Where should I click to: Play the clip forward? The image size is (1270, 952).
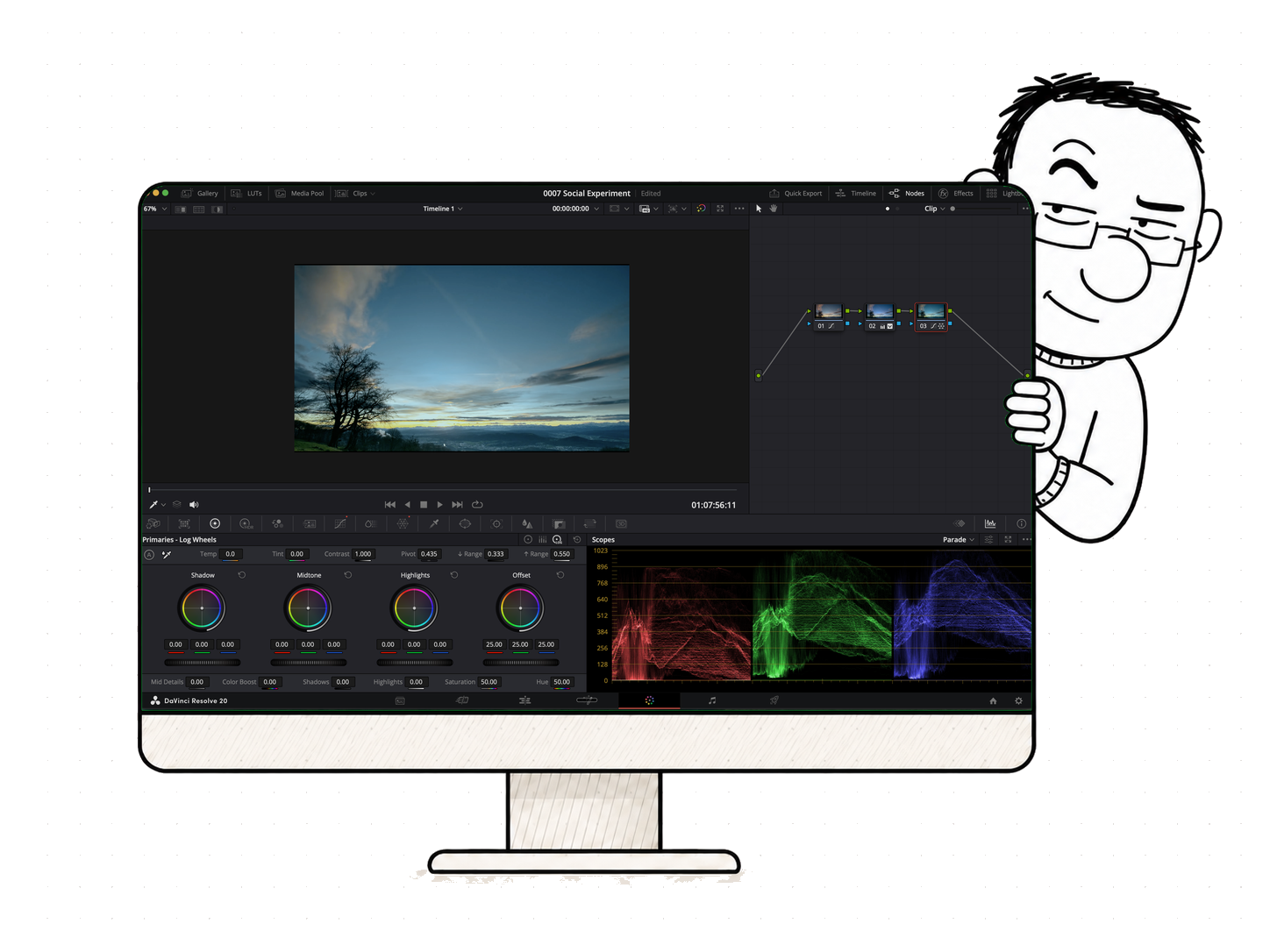(440, 504)
